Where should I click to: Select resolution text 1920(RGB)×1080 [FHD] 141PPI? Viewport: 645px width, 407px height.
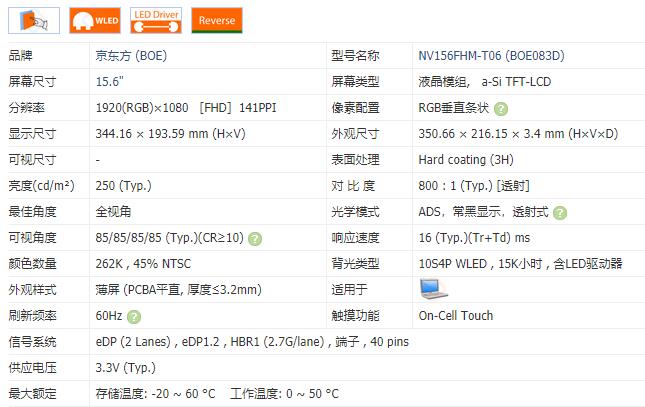(186, 108)
